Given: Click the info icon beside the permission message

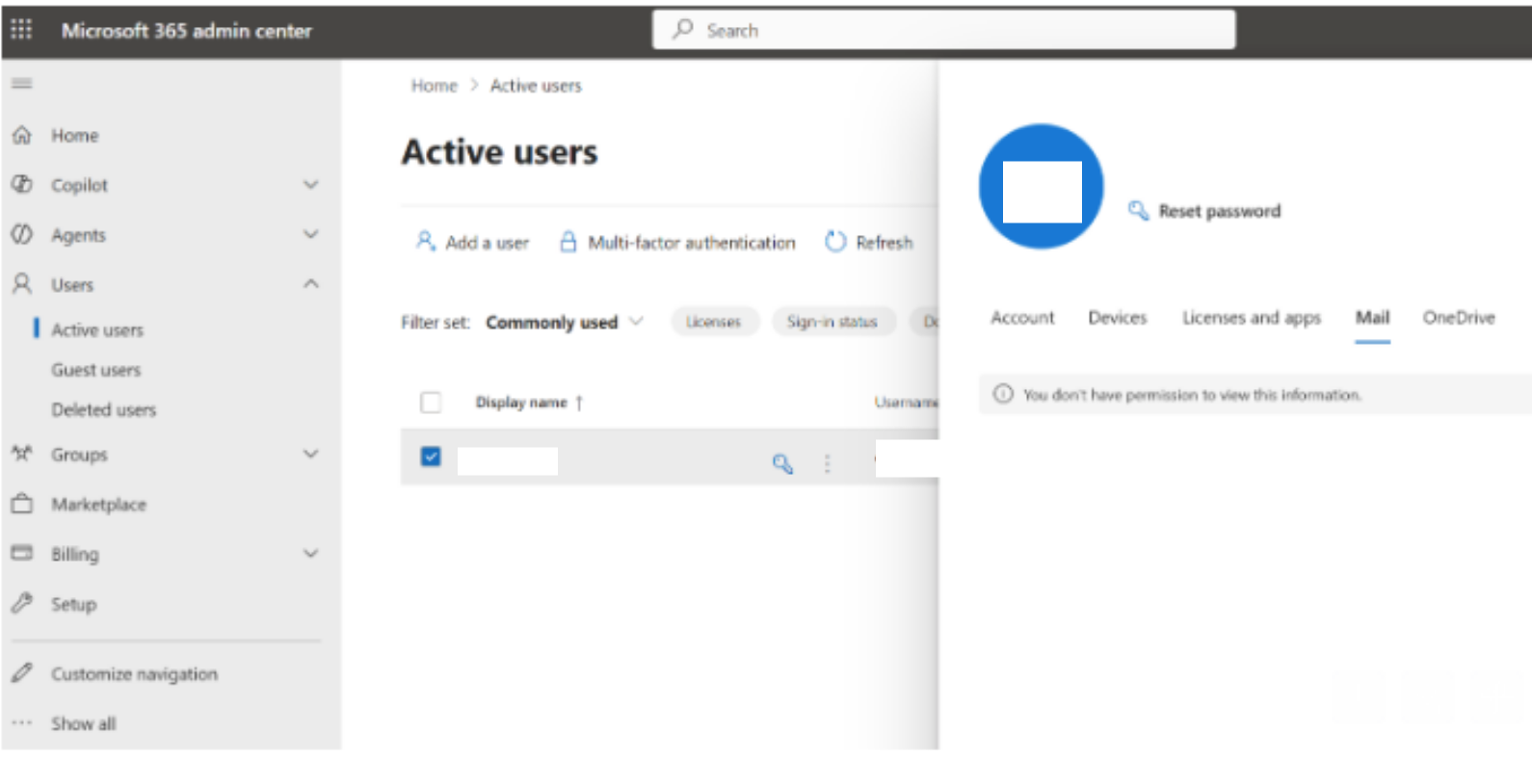Looking at the screenshot, I should [1003, 394].
